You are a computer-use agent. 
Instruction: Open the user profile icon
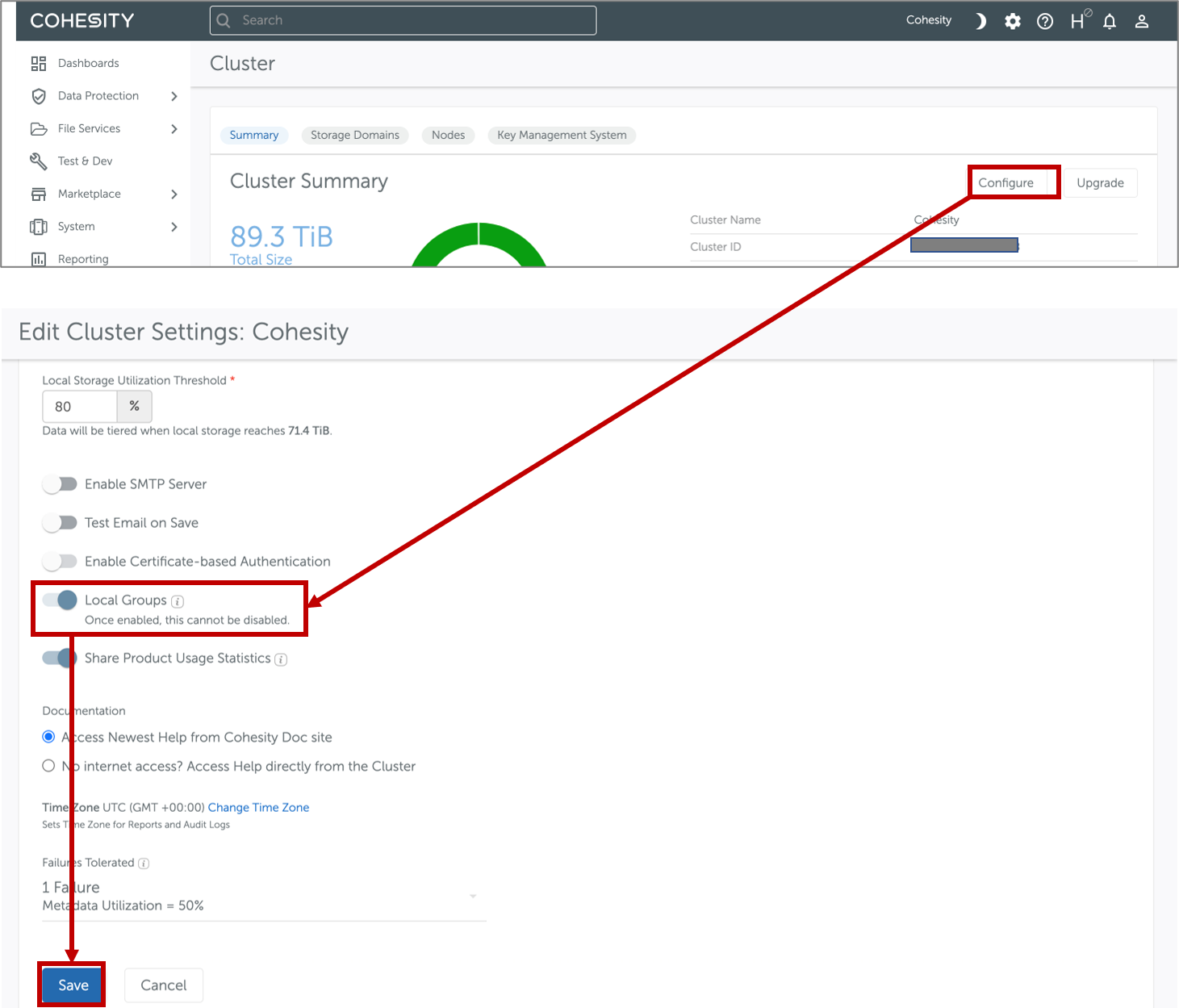coord(1142,21)
